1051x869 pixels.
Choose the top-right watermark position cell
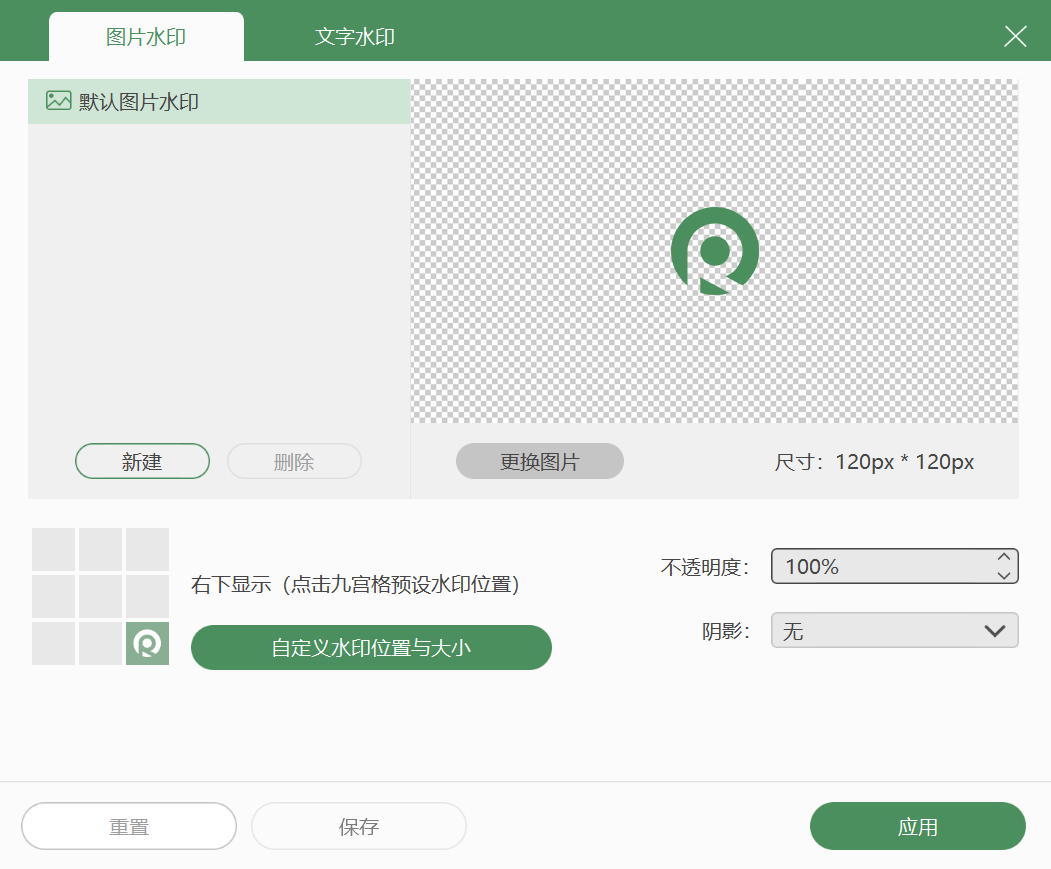tap(147, 549)
